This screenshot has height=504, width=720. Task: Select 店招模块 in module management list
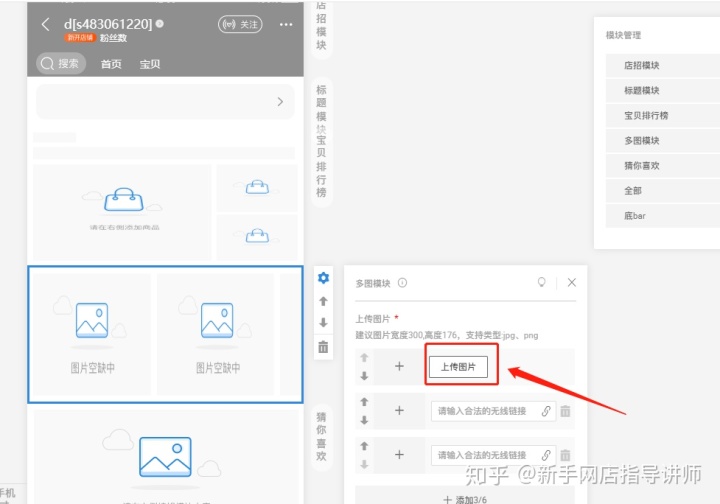pyautogui.click(x=663, y=66)
